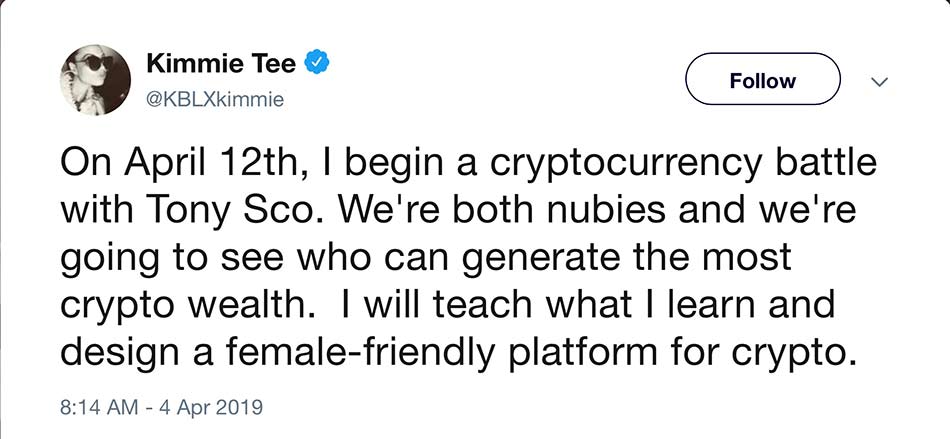Viewport: 950px width, 439px height.
Task: Click the date 4 Apr 2019
Action: [x=211, y=406]
